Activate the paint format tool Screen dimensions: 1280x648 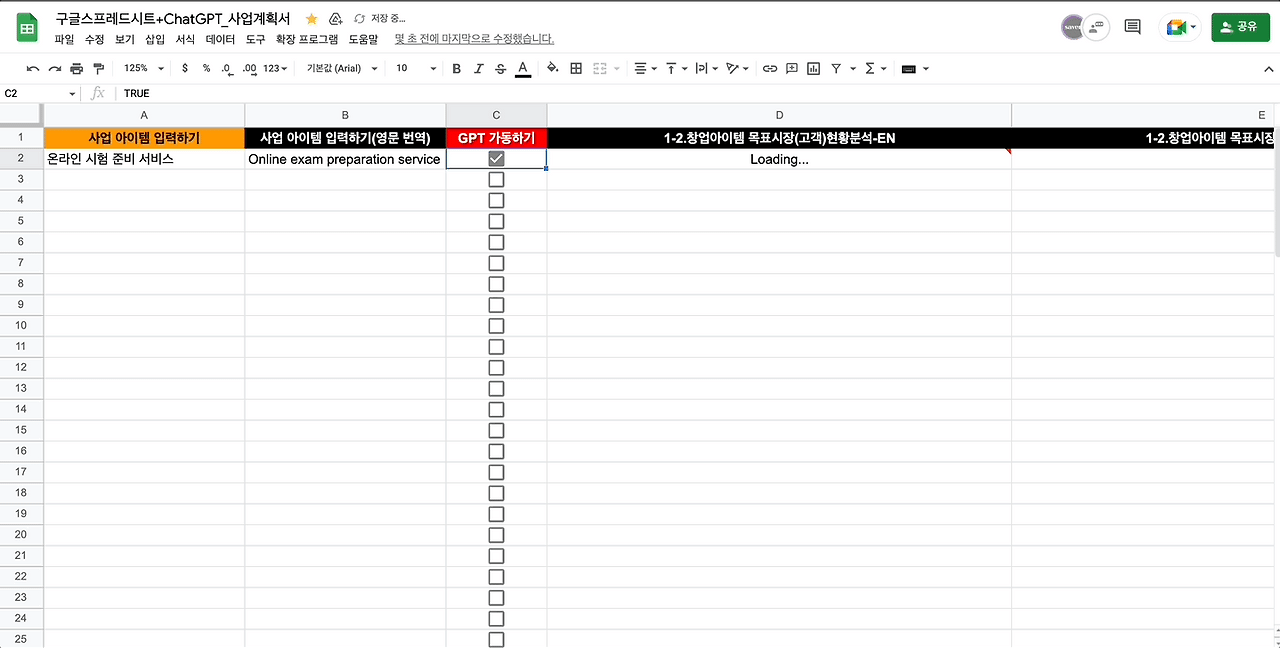coord(98,68)
